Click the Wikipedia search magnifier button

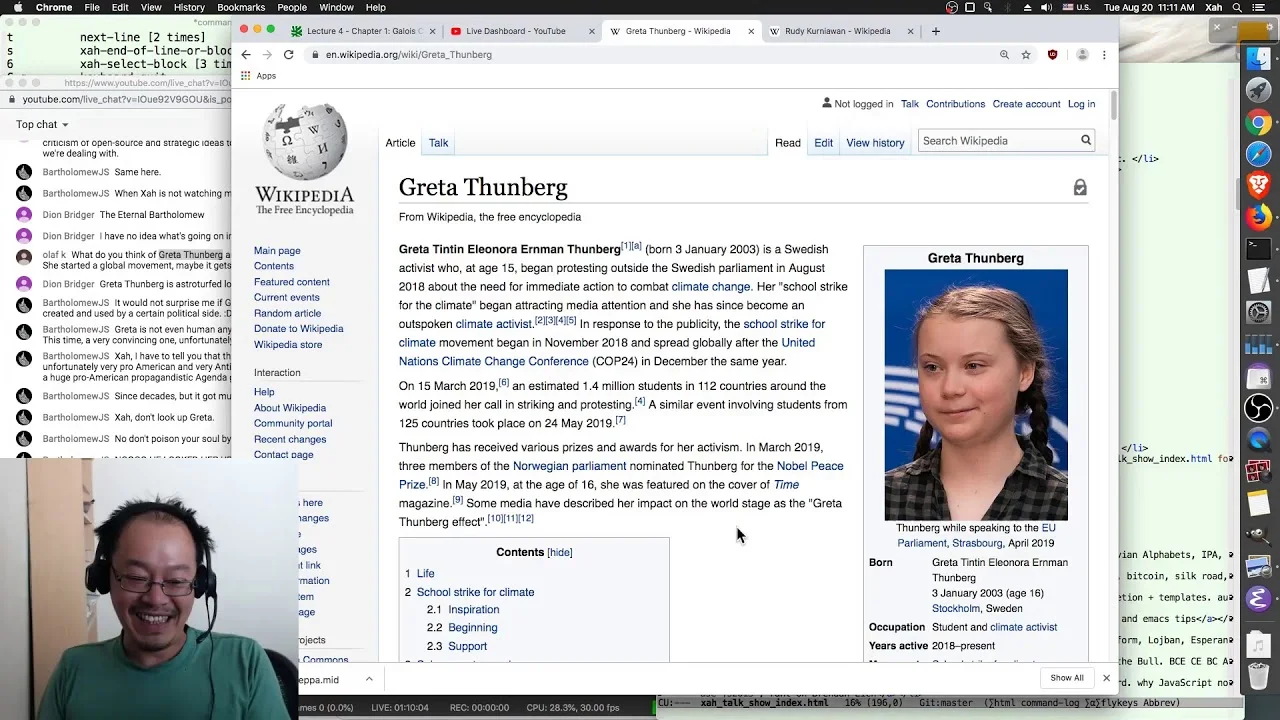point(1086,141)
